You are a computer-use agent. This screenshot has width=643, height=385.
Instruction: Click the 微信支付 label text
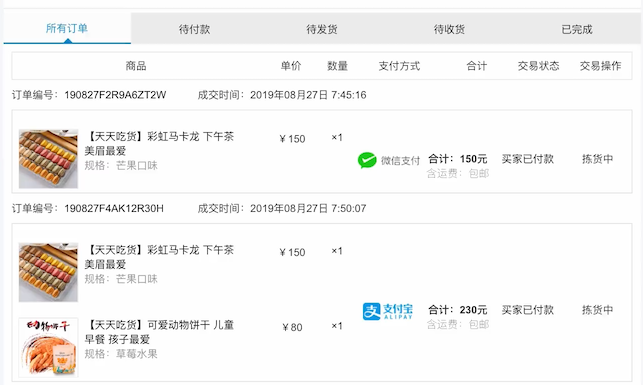click(400, 160)
